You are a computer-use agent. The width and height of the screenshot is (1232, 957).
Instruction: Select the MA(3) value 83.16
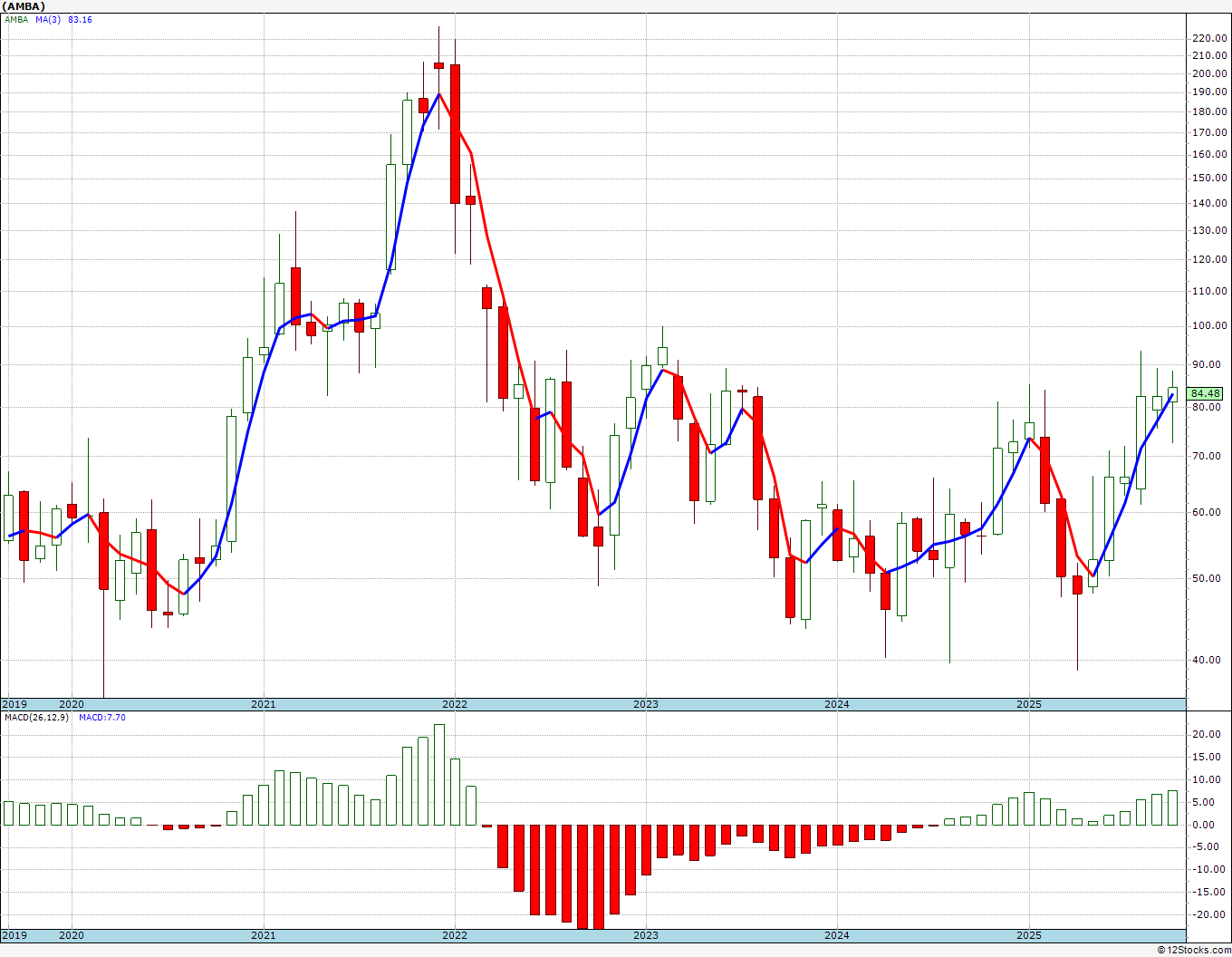coord(80,20)
